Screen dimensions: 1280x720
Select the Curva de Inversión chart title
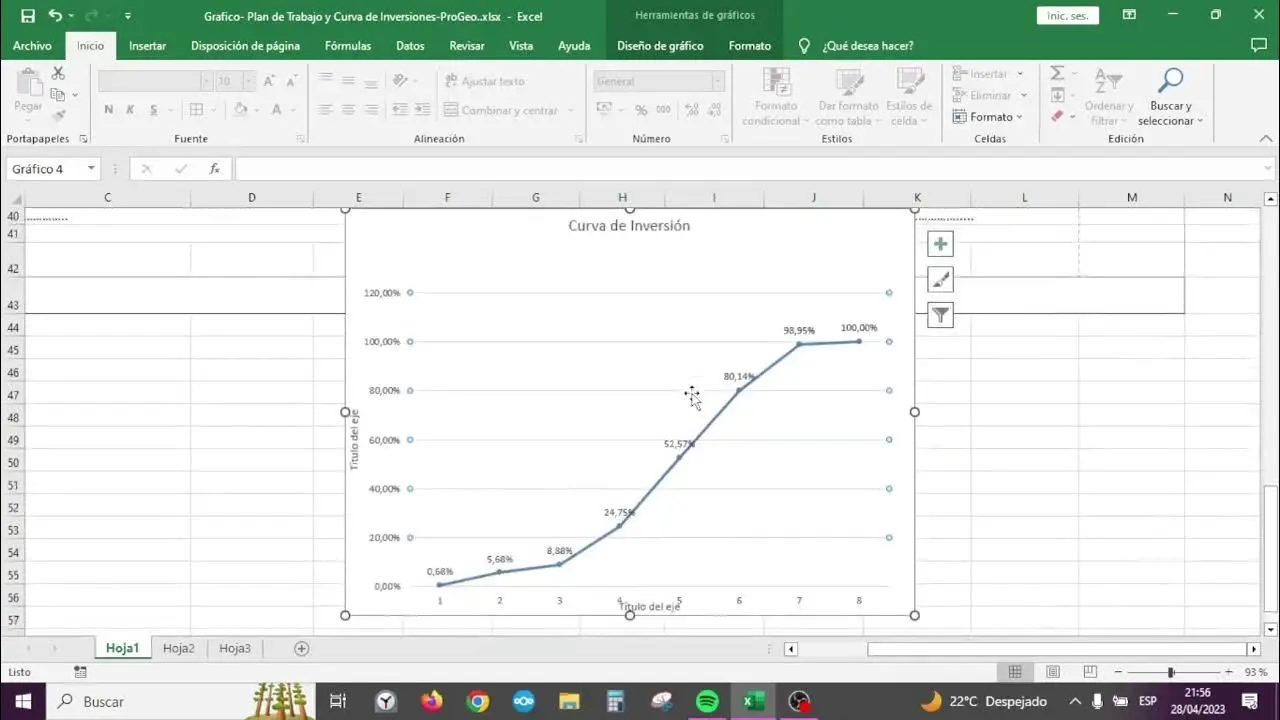point(629,226)
